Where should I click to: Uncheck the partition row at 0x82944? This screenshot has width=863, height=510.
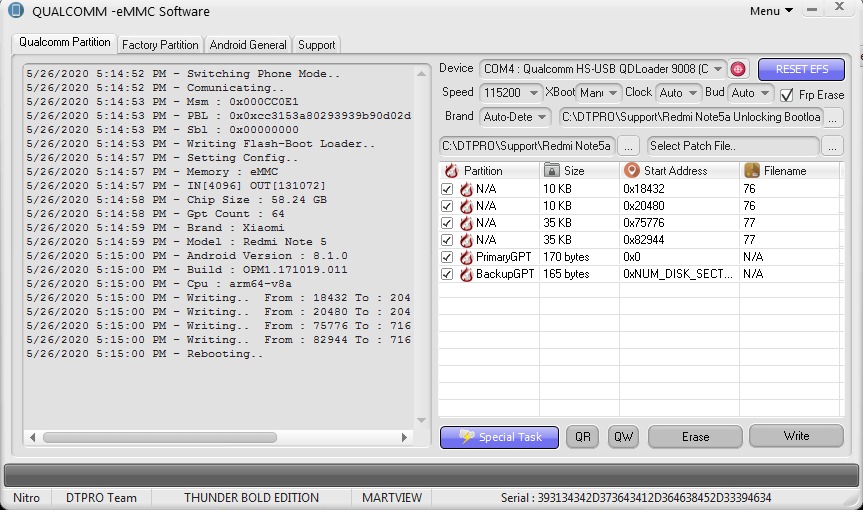coord(447,240)
